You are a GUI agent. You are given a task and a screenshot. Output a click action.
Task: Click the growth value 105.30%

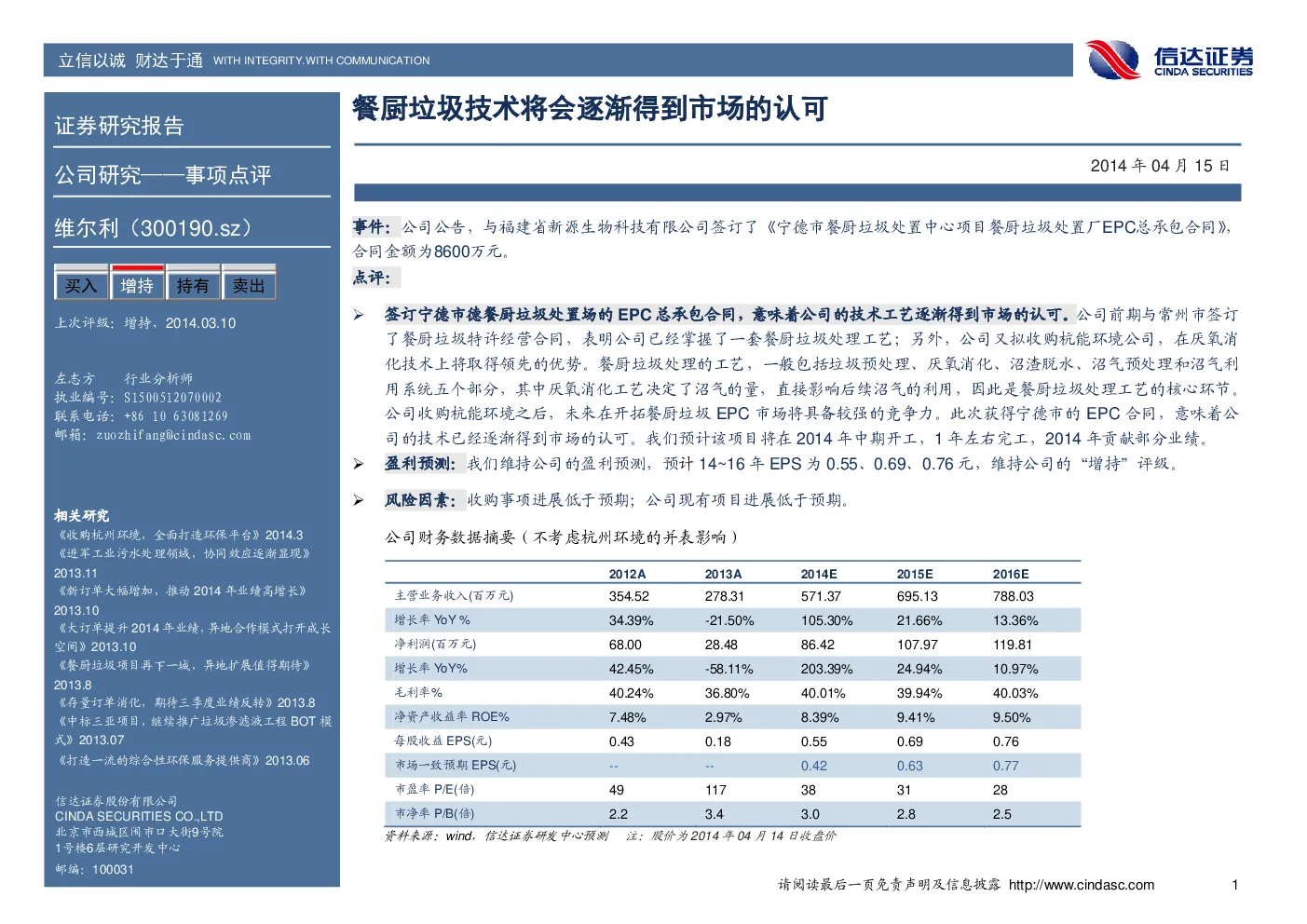tap(826, 620)
